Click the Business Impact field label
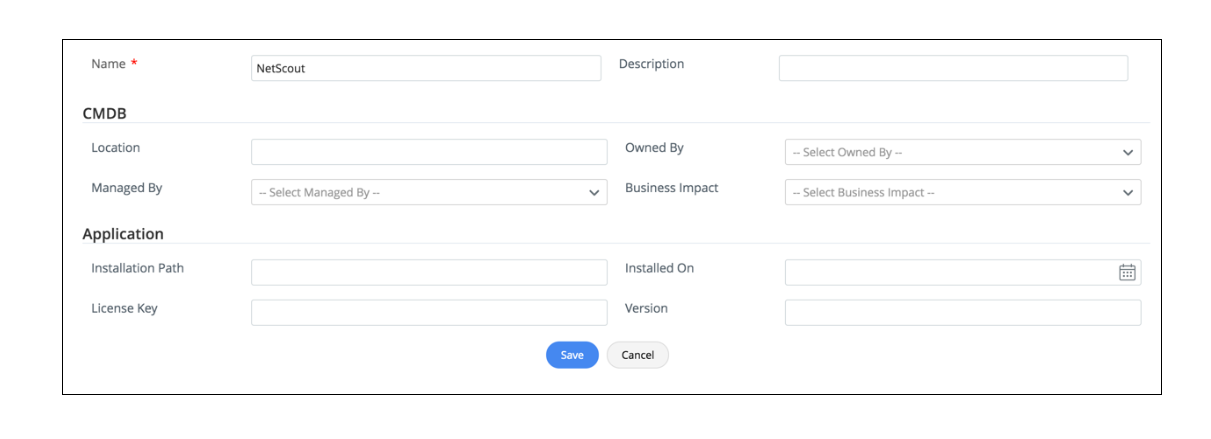Screen dimensions: 1211x439 click(x=671, y=188)
